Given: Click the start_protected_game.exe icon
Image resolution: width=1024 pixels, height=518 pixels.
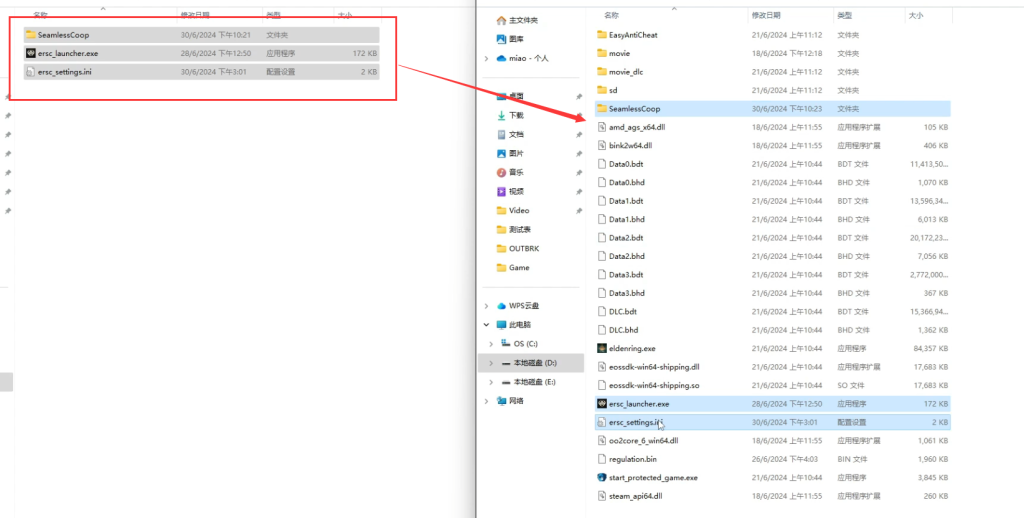Looking at the screenshot, I should 602,478.
